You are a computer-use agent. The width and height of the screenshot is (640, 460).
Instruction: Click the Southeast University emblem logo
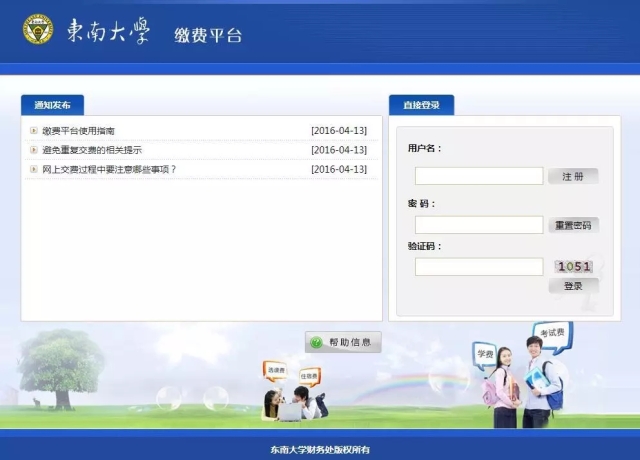click(38, 30)
